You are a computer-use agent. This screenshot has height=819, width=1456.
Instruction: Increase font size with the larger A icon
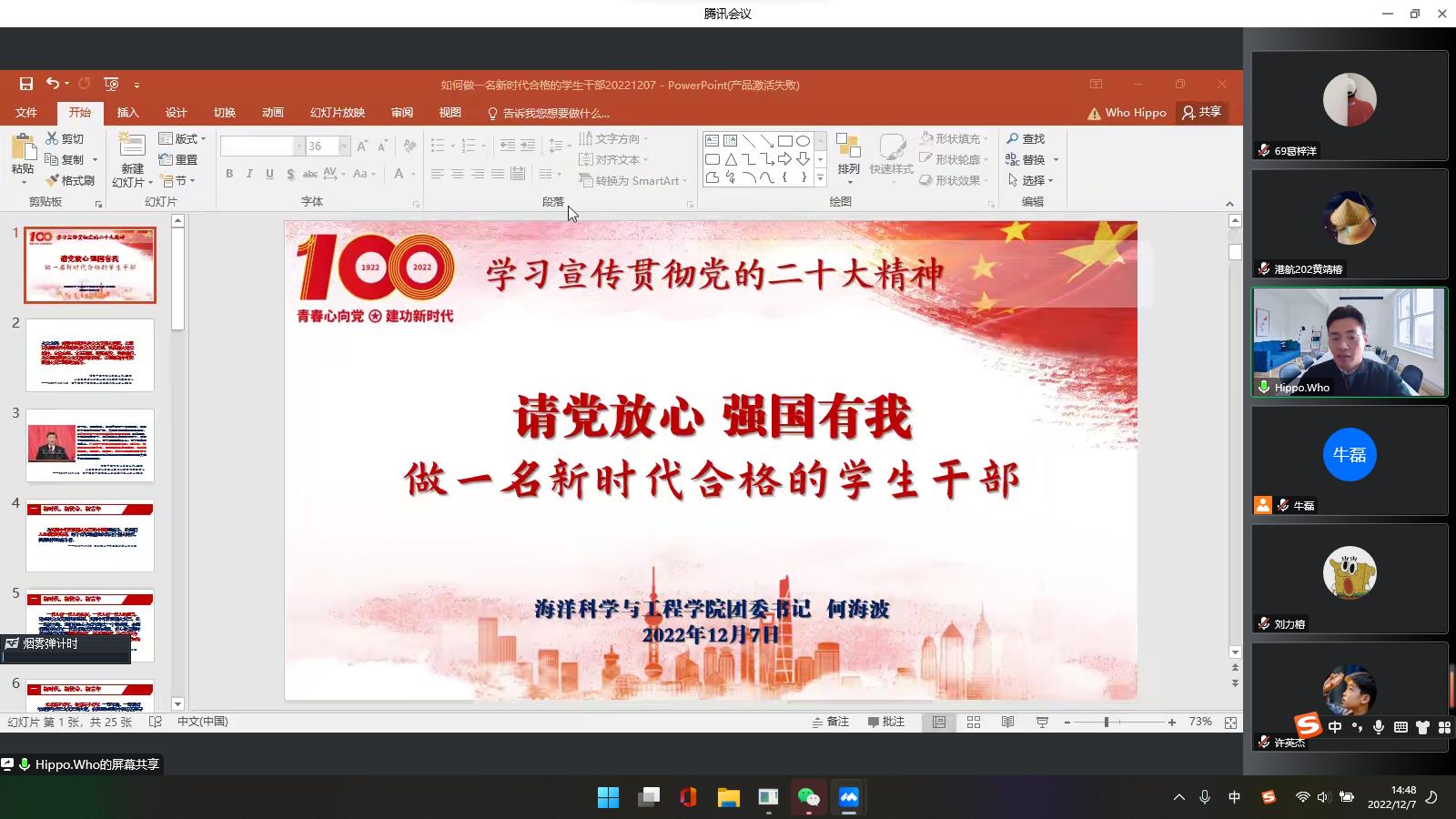coord(362,146)
